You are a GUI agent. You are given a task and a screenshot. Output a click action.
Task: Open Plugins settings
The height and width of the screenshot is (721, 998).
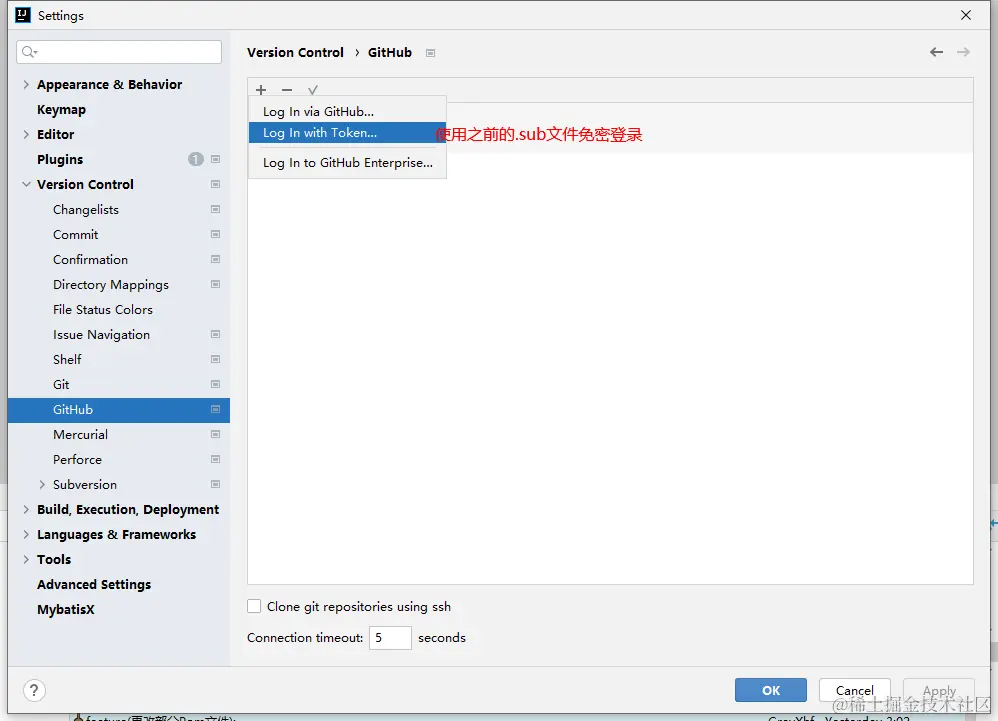pyautogui.click(x=60, y=159)
